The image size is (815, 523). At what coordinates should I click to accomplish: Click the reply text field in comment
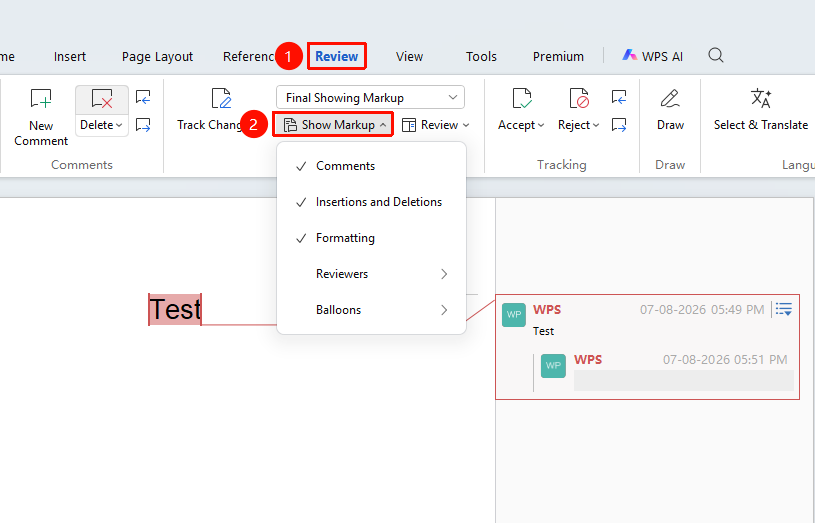click(x=683, y=381)
